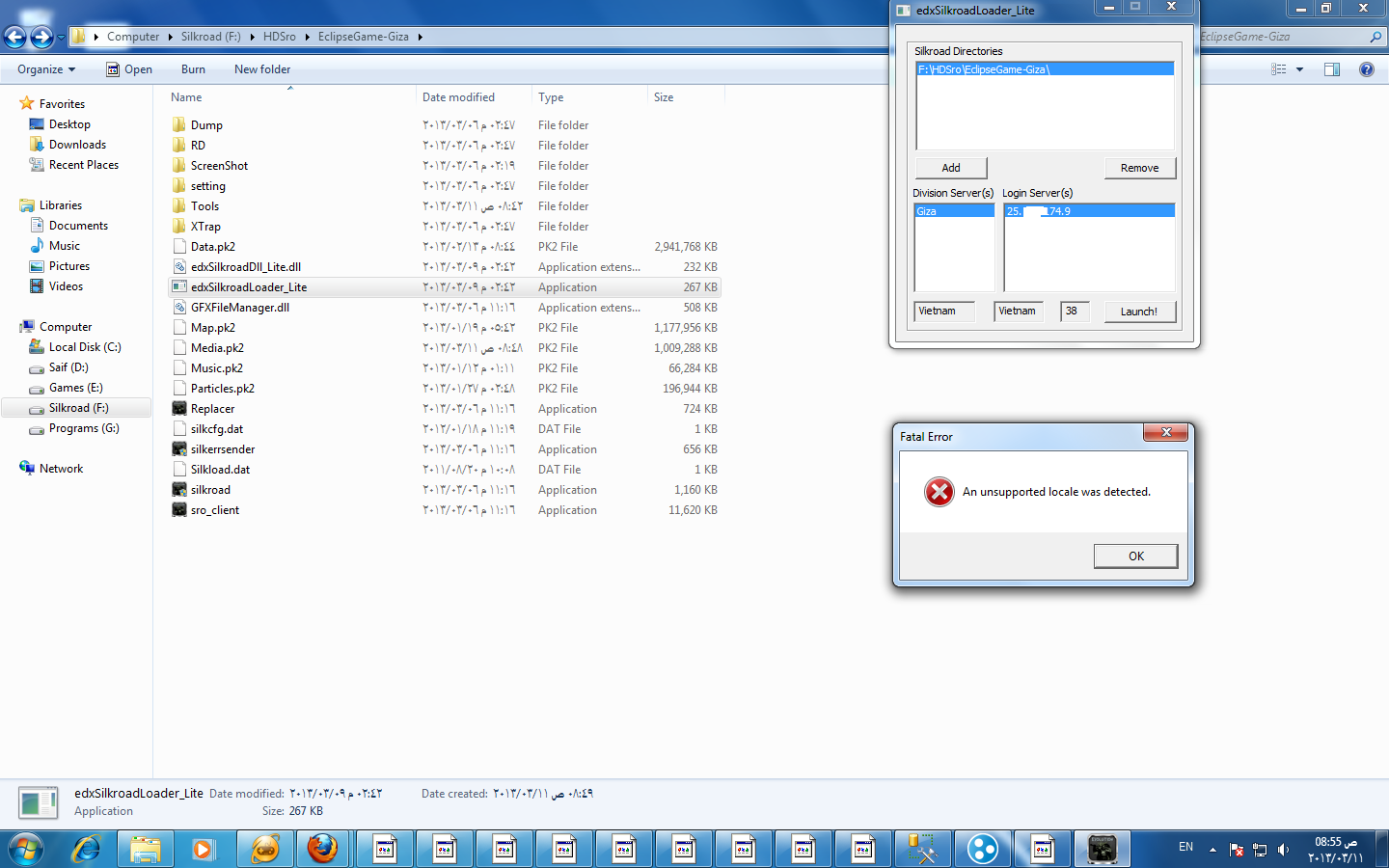1389x868 pixels.
Task: Click the change view icon
Action: coord(1279,69)
